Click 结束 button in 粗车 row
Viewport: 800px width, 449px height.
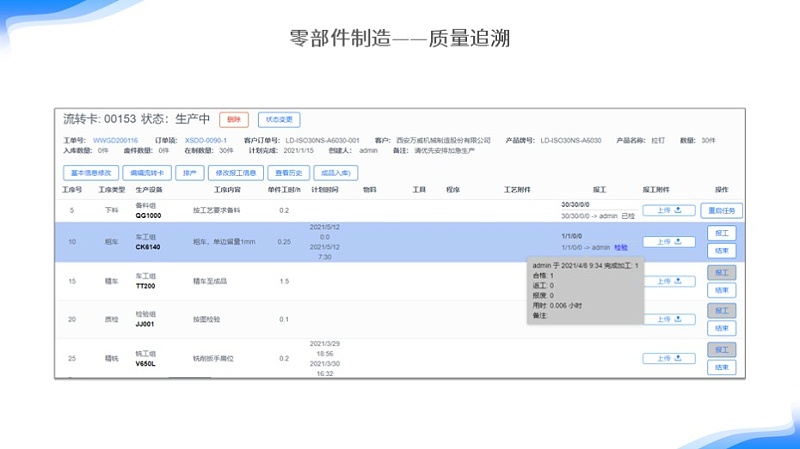(722, 250)
